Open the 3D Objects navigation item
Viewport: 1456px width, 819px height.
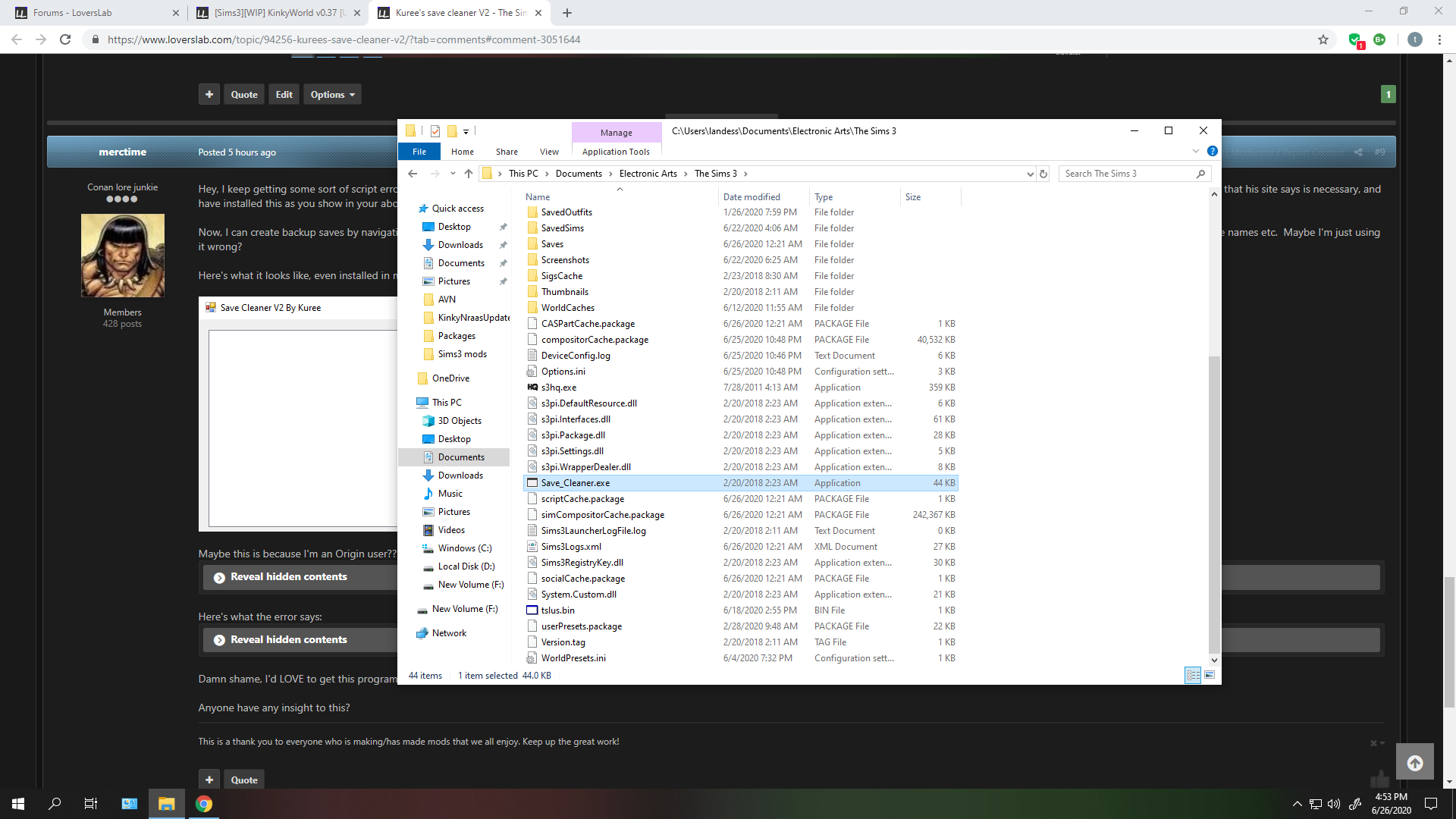(460, 421)
